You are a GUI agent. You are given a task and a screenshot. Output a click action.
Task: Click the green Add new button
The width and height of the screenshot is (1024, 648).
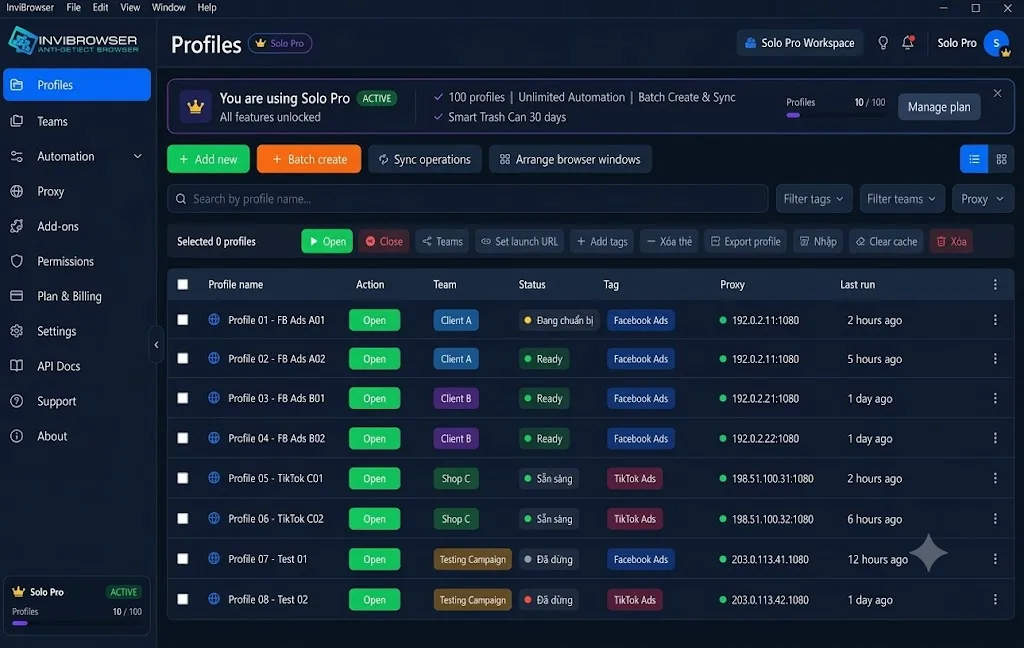click(208, 159)
